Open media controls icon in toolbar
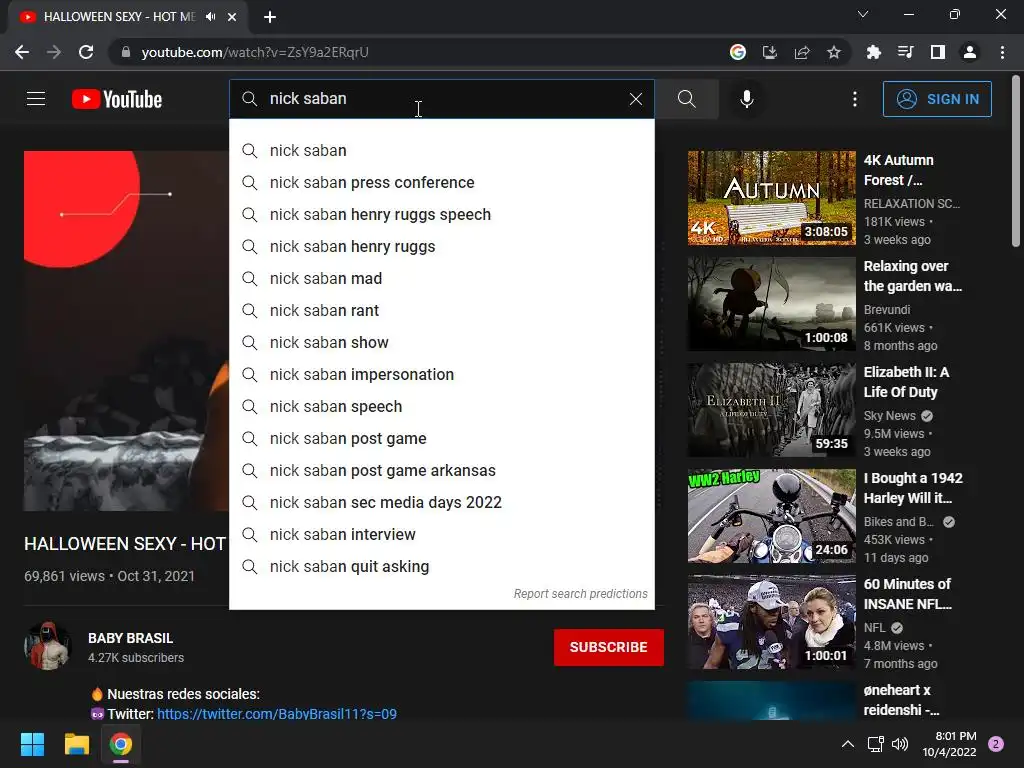The width and height of the screenshot is (1024, 768). pos(905,52)
